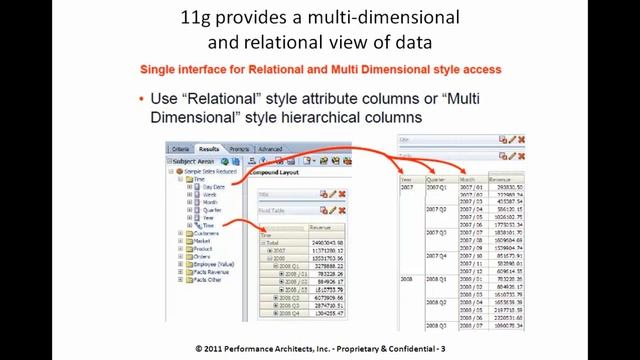Click the Year column header in relational table

[x=412, y=180]
